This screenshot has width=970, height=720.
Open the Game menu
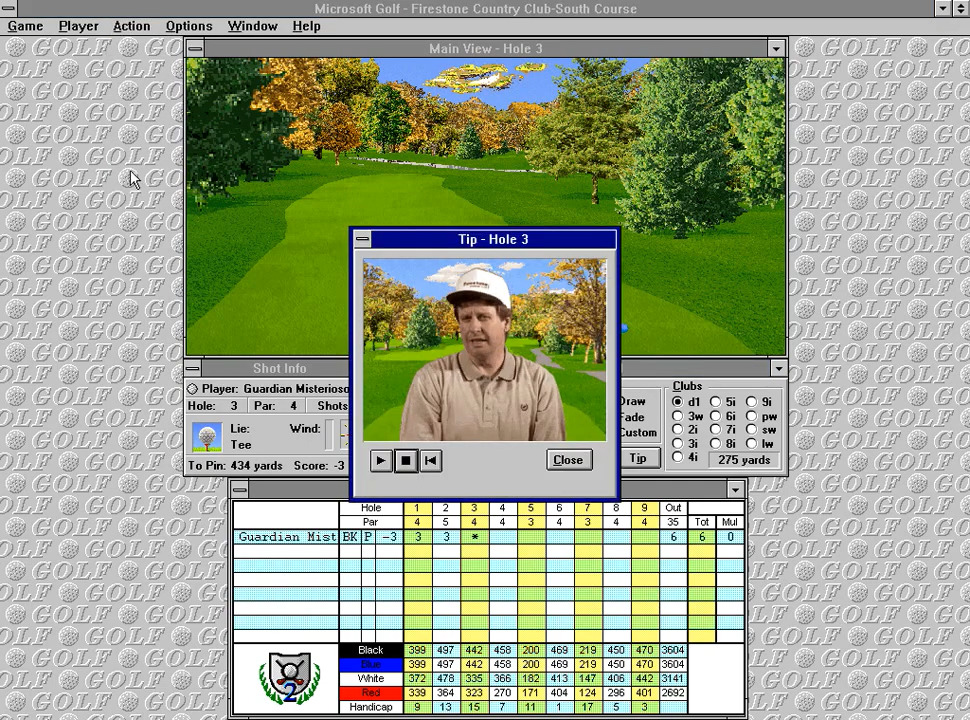tap(25, 26)
